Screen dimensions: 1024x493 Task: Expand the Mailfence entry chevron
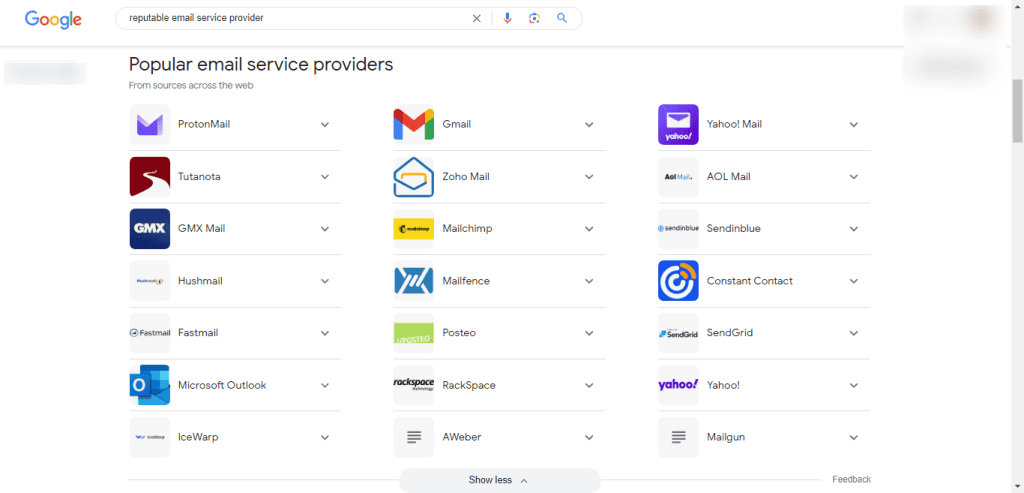589,281
